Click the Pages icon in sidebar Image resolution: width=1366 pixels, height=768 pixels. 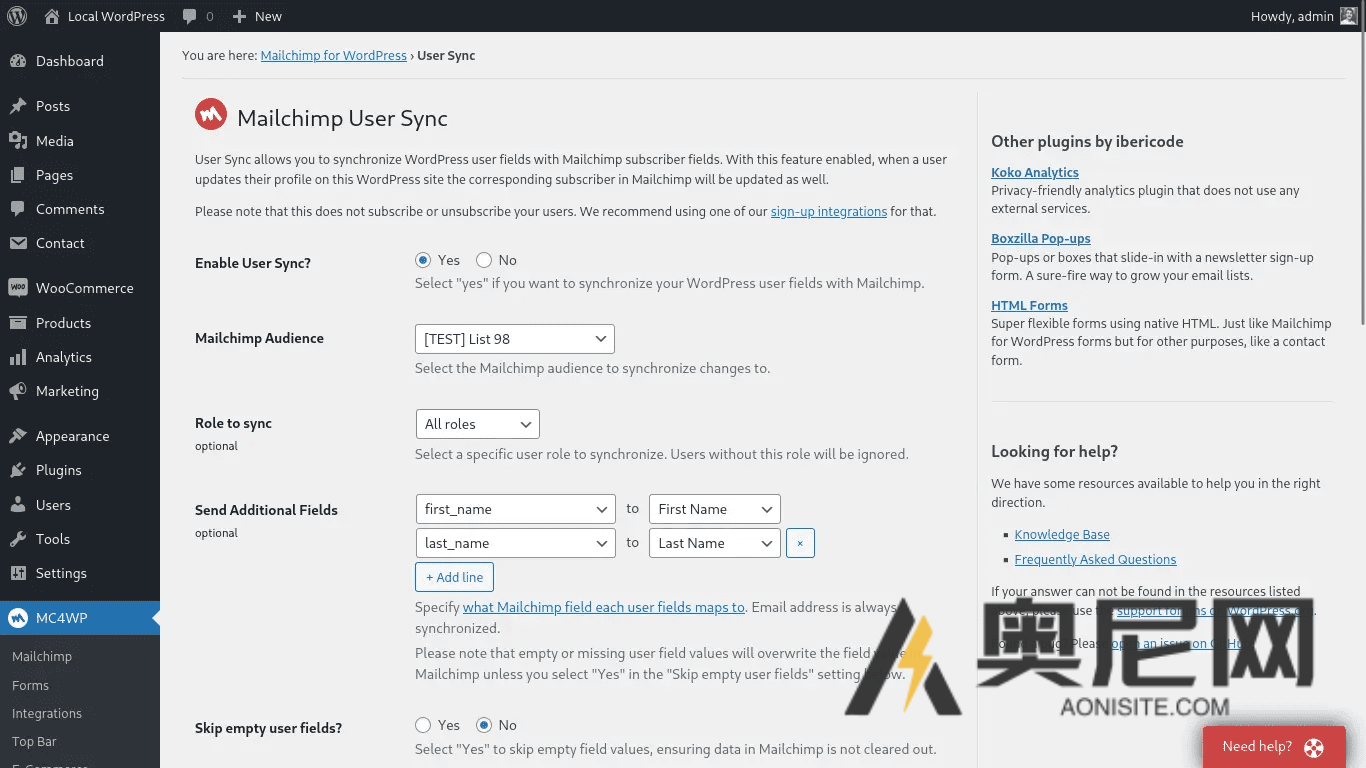18,175
